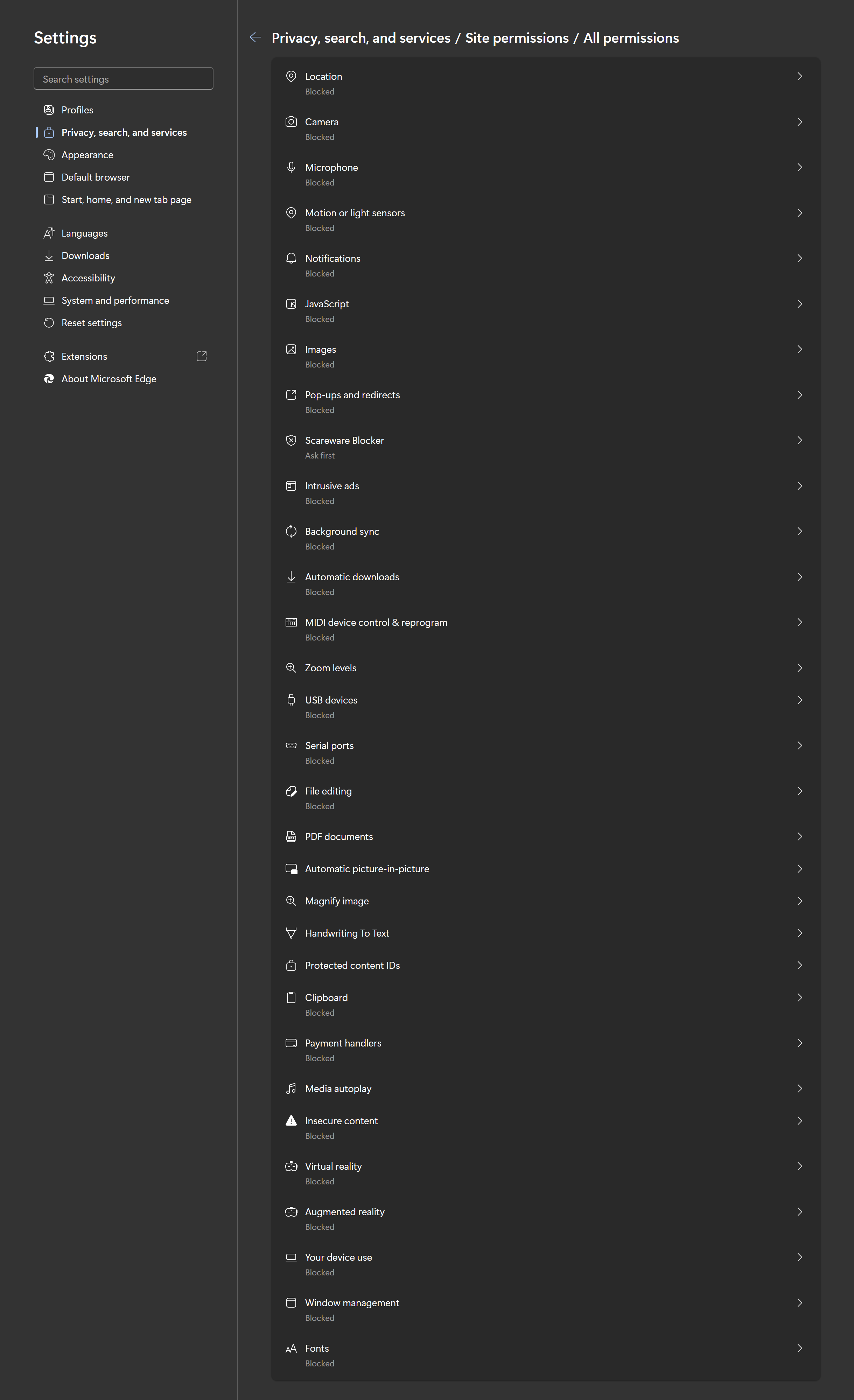Go to Appearance settings
The width and height of the screenshot is (854, 1400).
pyautogui.click(x=123, y=155)
